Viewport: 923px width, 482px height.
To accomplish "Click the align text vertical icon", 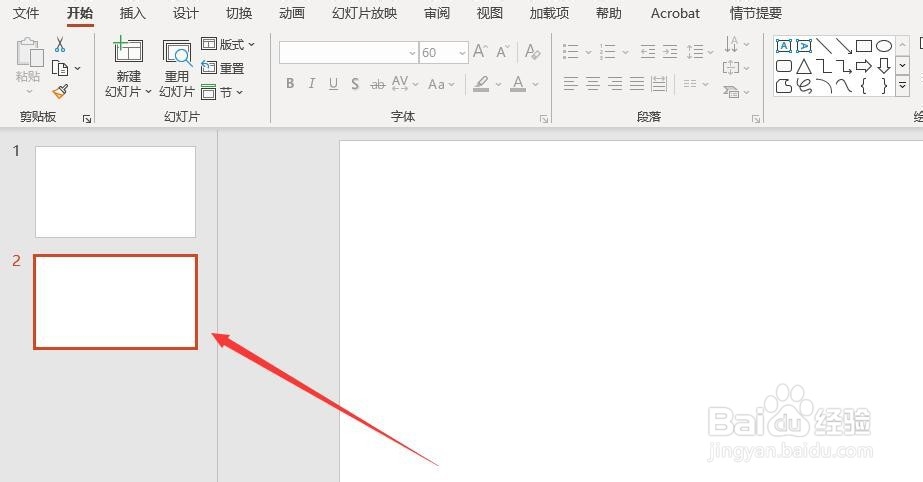I will (731, 68).
